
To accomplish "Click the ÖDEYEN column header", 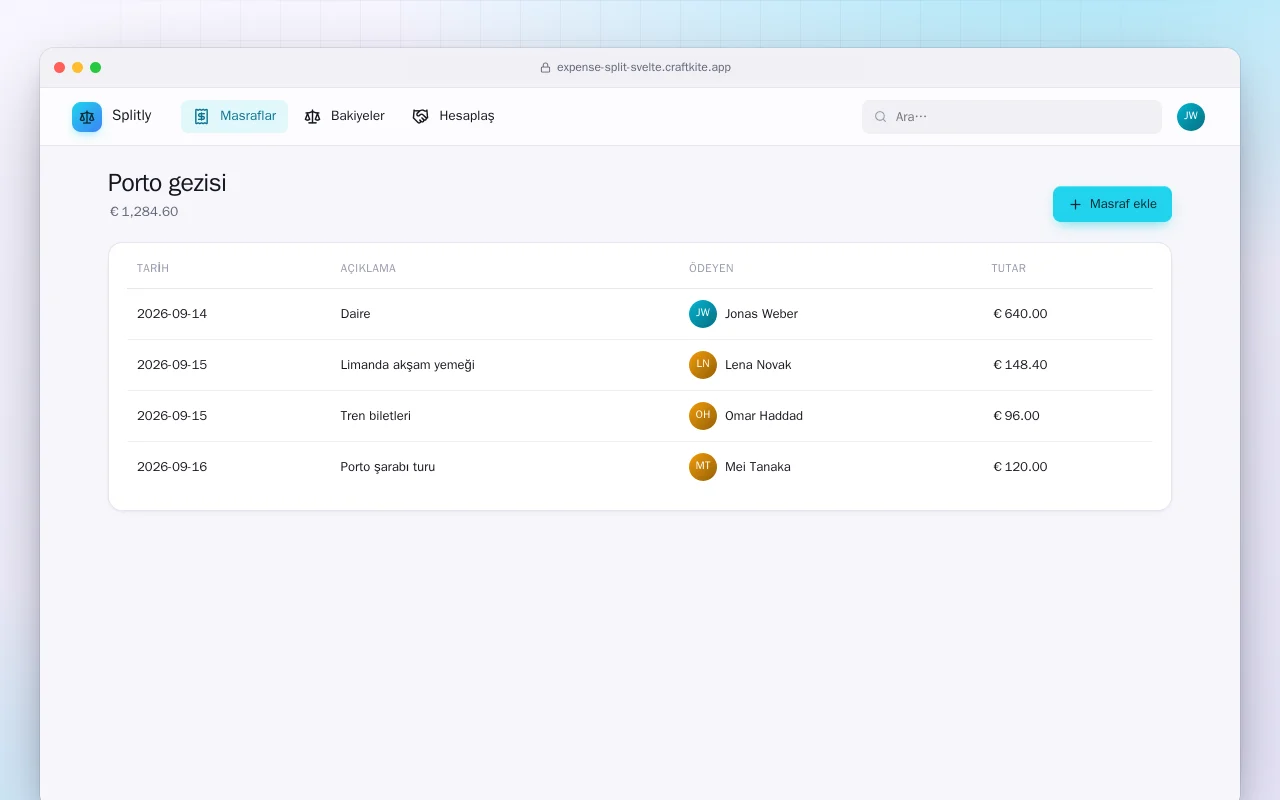I will click(x=711, y=269).
